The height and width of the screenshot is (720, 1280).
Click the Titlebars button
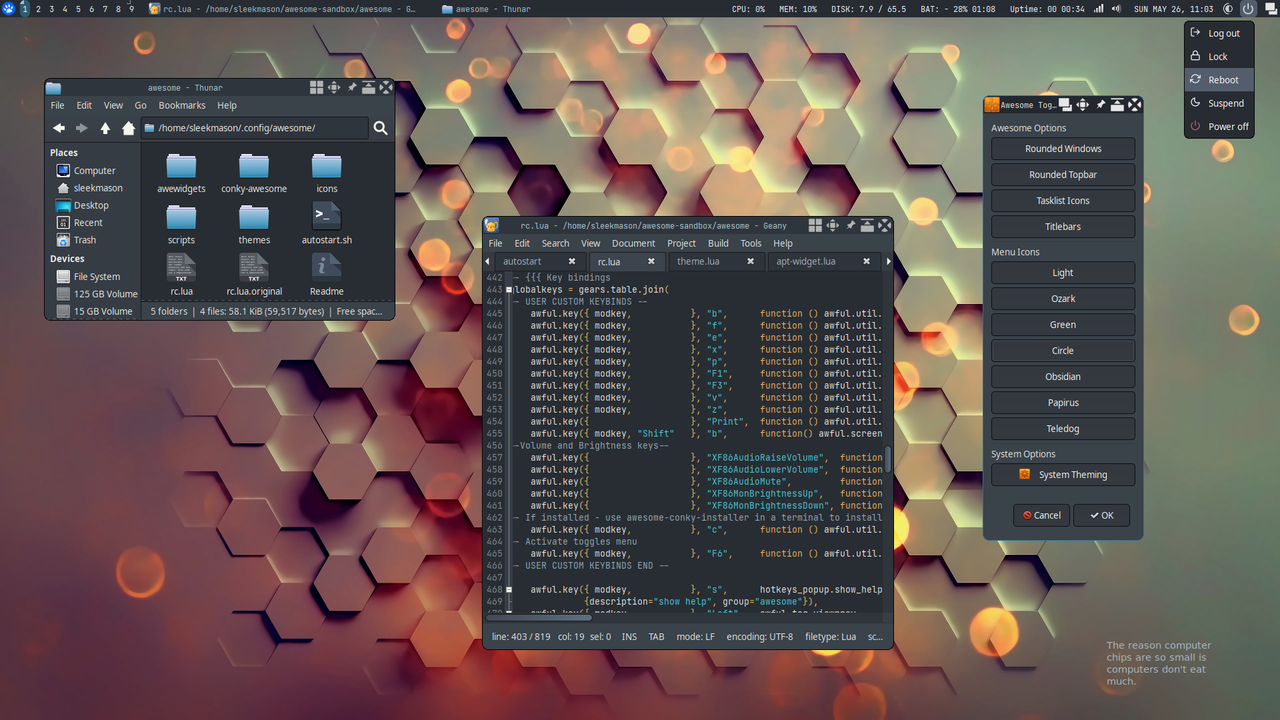(x=1063, y=227)
